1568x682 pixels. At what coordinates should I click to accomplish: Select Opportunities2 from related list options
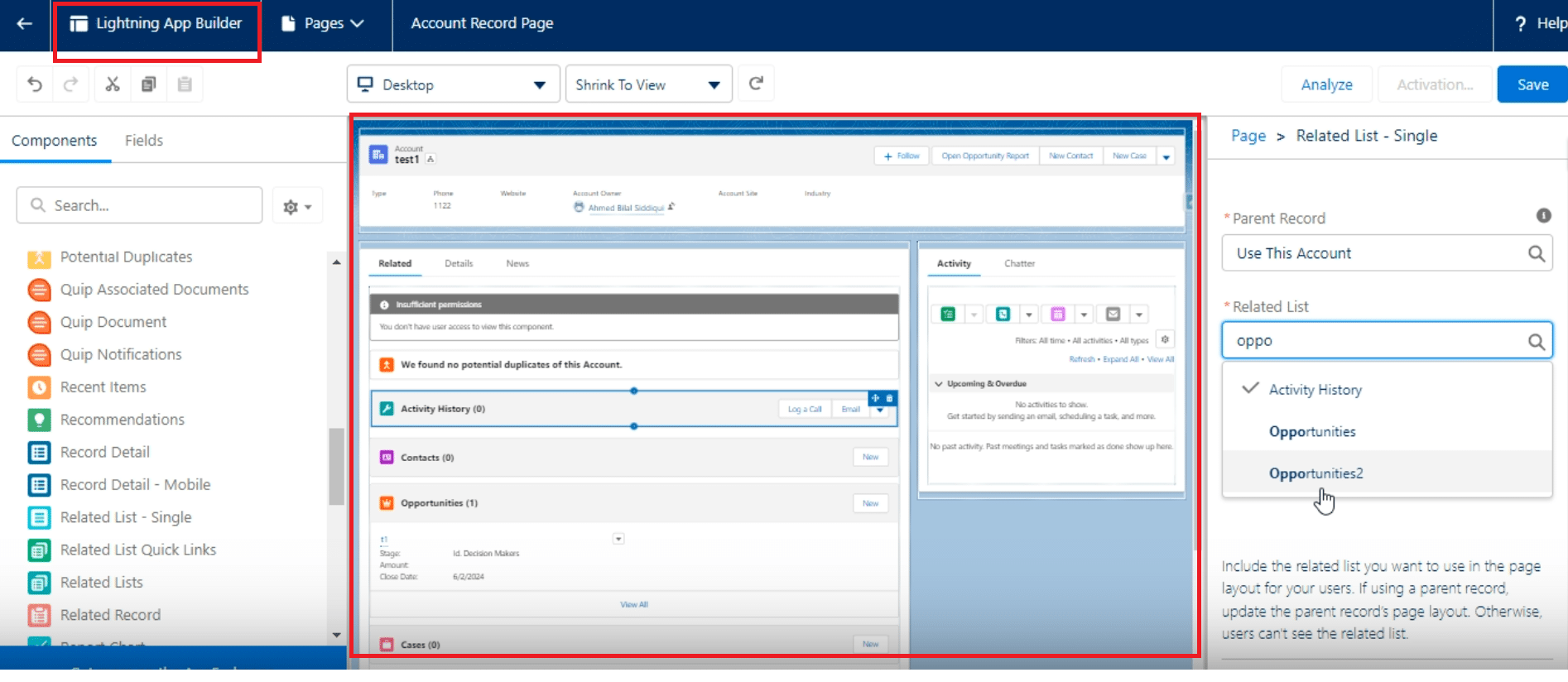[1315, 473]
